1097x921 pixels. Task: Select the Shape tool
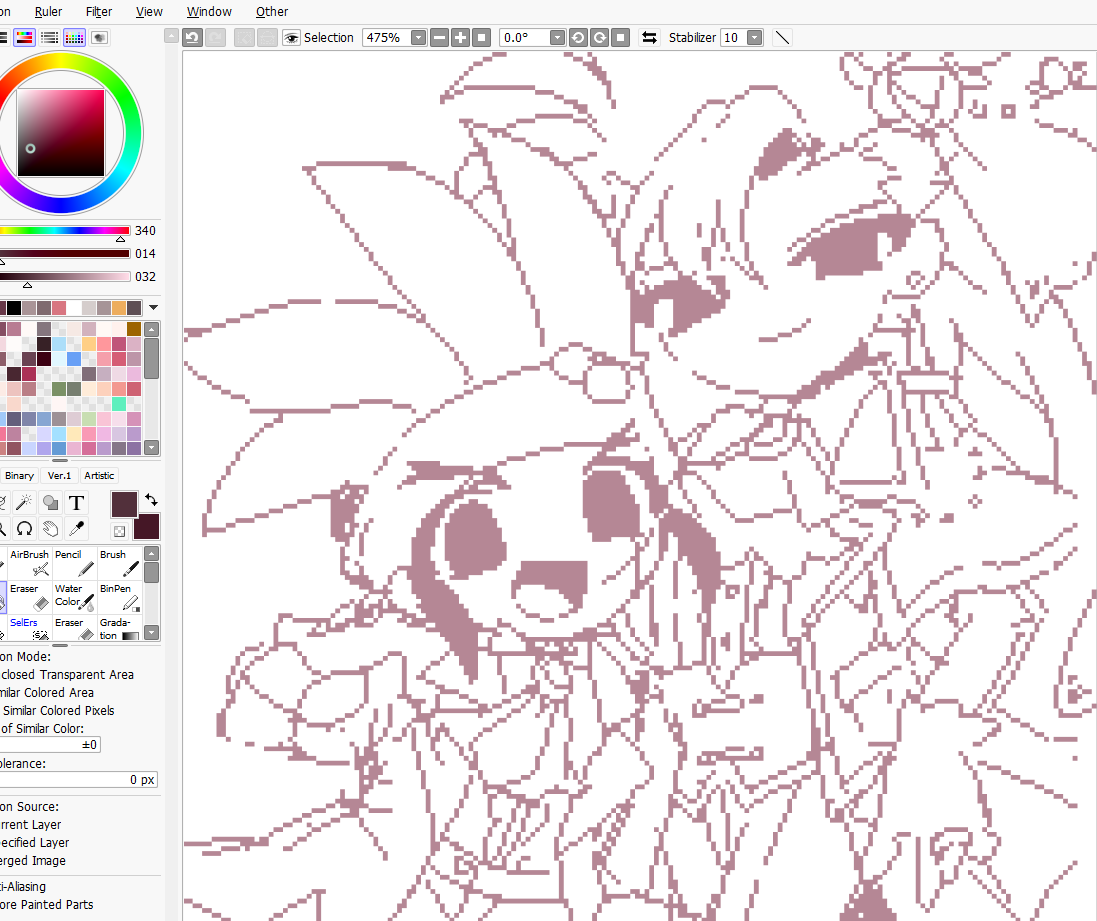[x=50, y=502]
